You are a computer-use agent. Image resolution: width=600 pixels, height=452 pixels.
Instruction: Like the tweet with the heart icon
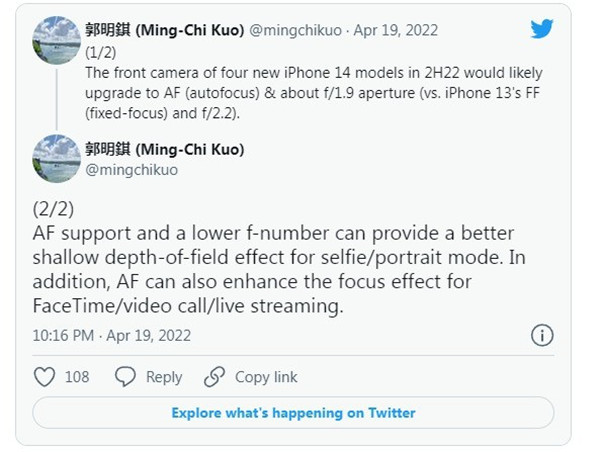click(45, 377)
